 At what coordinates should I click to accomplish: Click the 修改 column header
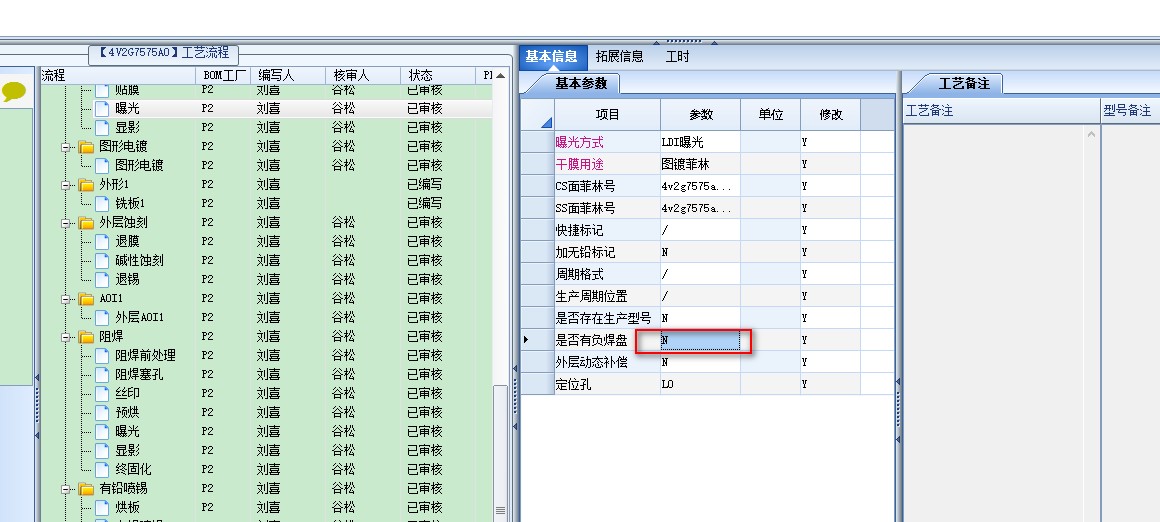tap(831, 115)
